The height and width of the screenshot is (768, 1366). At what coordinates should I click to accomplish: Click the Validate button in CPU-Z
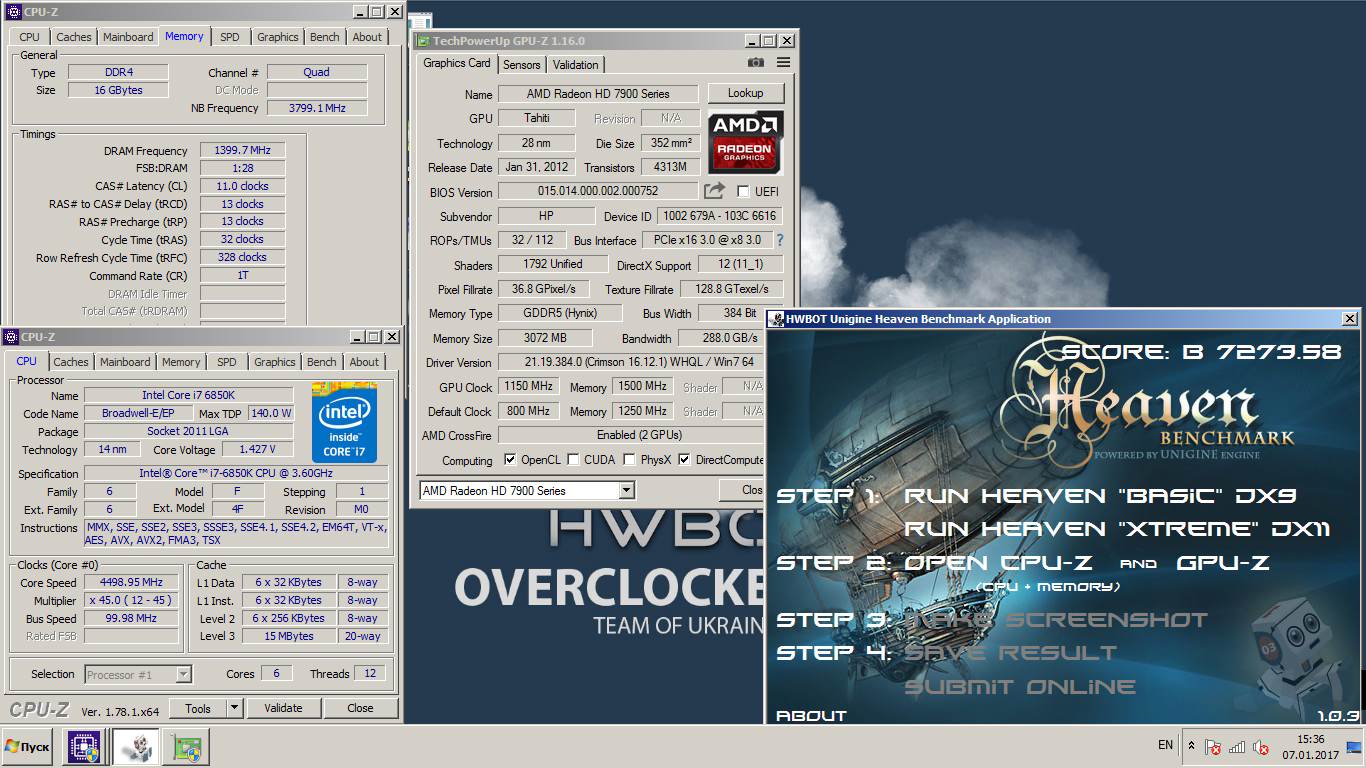pos(283,708)
